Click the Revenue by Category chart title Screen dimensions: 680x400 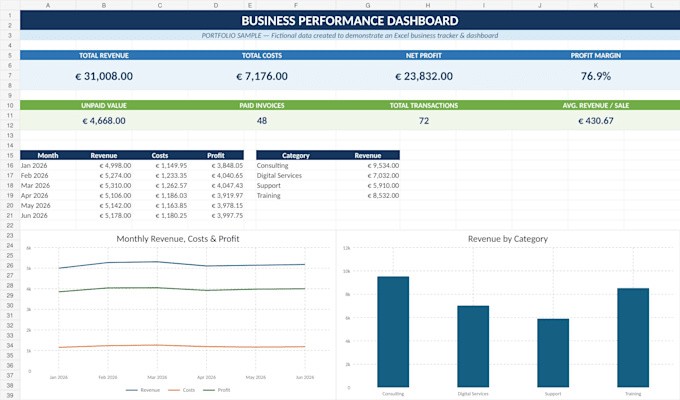click(508, 239)
